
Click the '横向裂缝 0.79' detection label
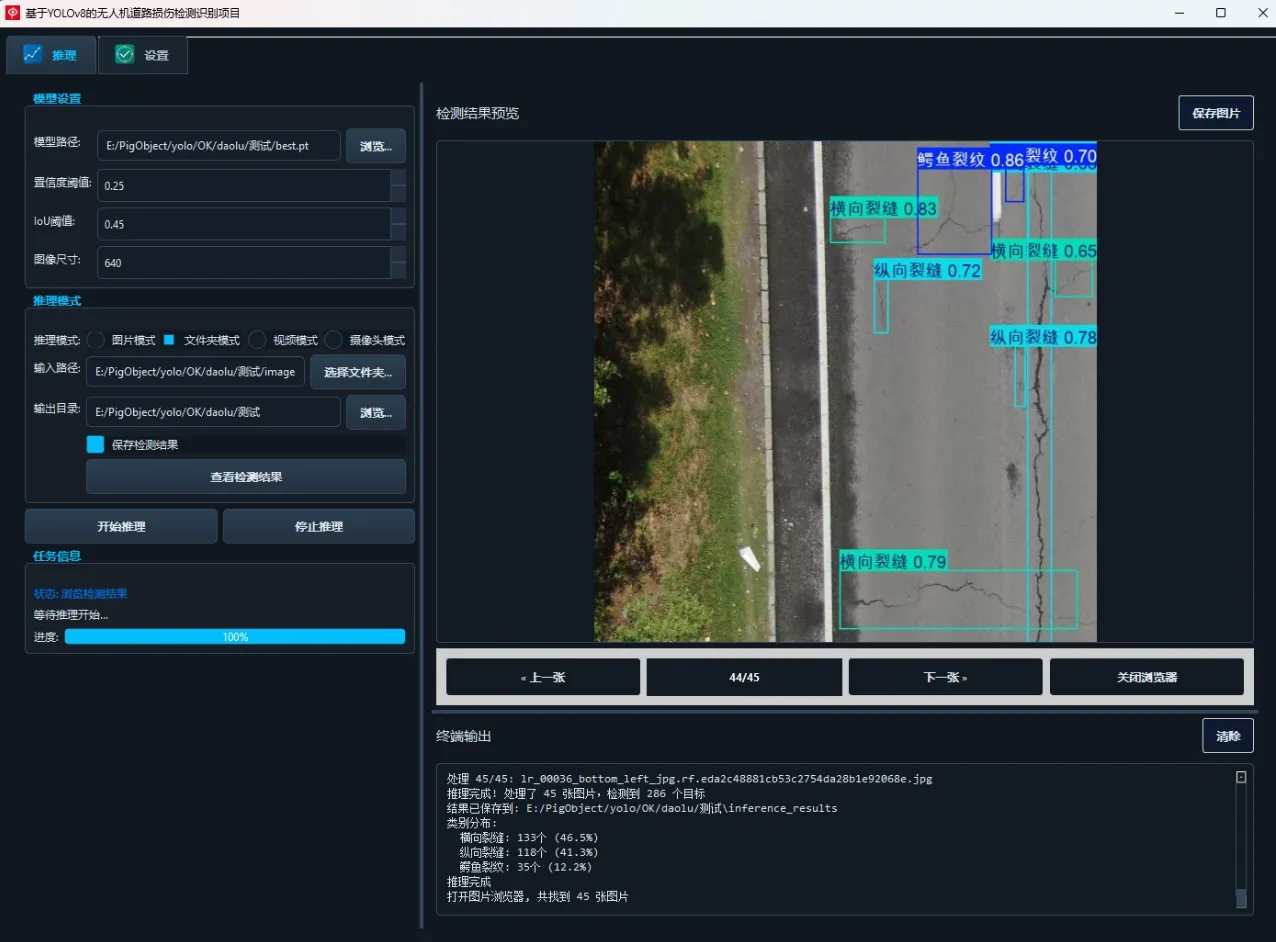(x=893, y=561)
